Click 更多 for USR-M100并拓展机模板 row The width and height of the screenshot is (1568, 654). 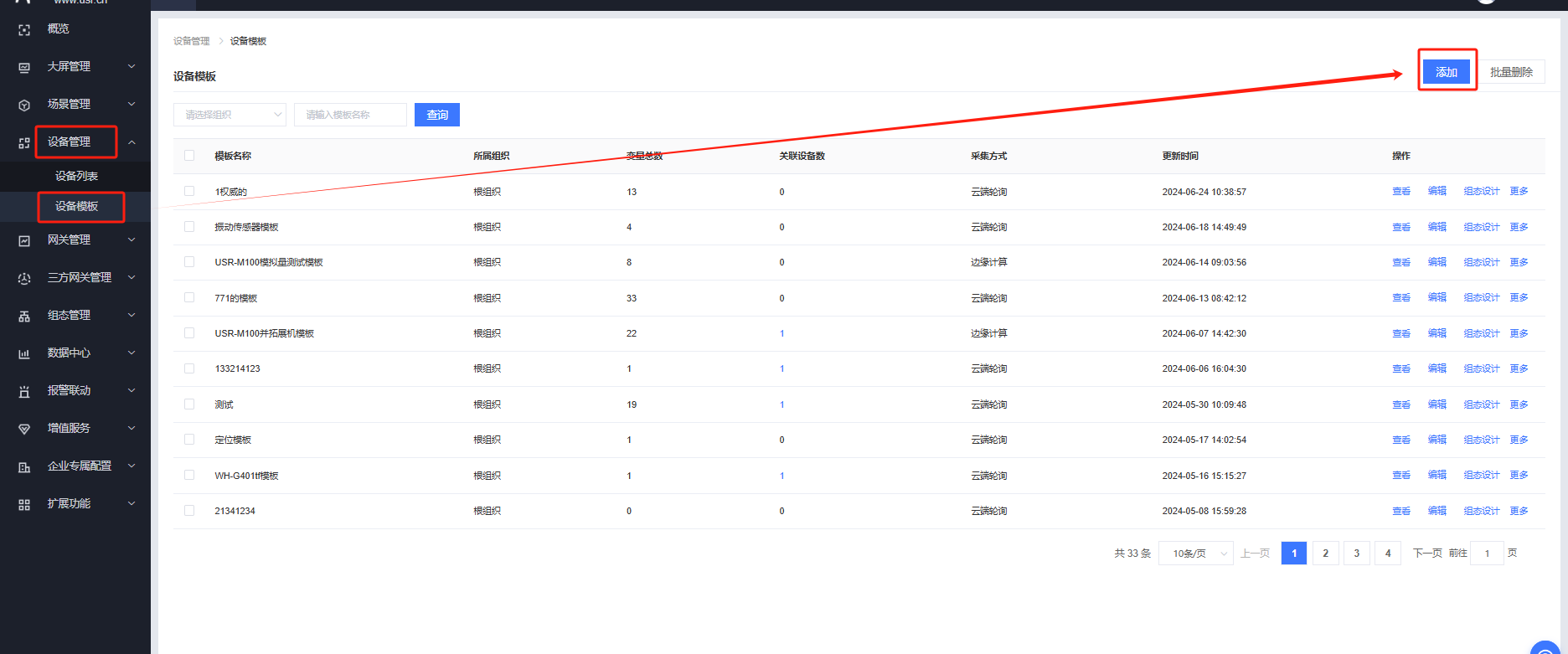click(x=1519, y=333)
